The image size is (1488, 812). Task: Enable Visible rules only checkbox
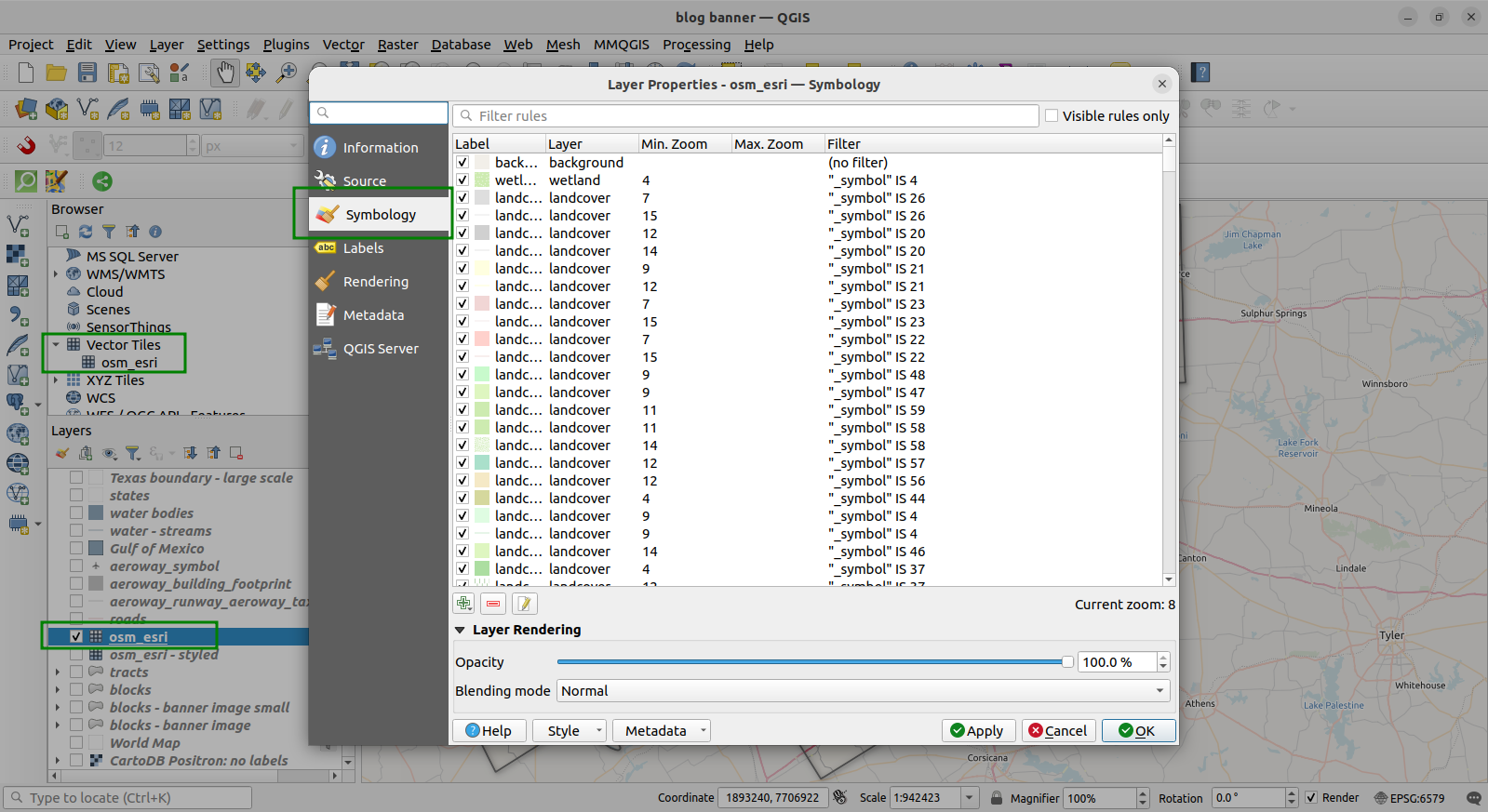pos(1052,116)
